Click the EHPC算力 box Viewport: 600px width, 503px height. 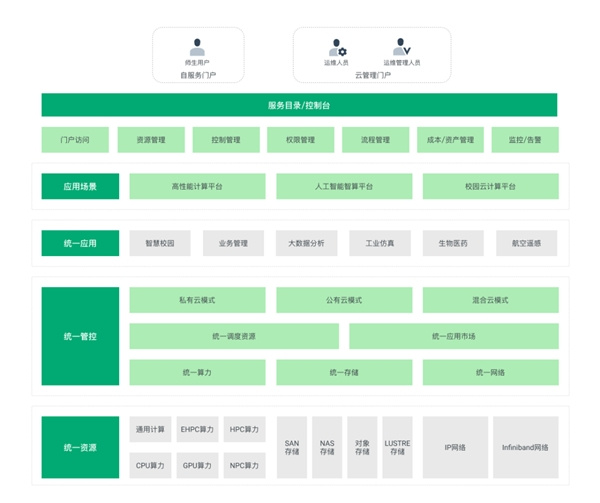pyautogui.click(x=197, y=429)
